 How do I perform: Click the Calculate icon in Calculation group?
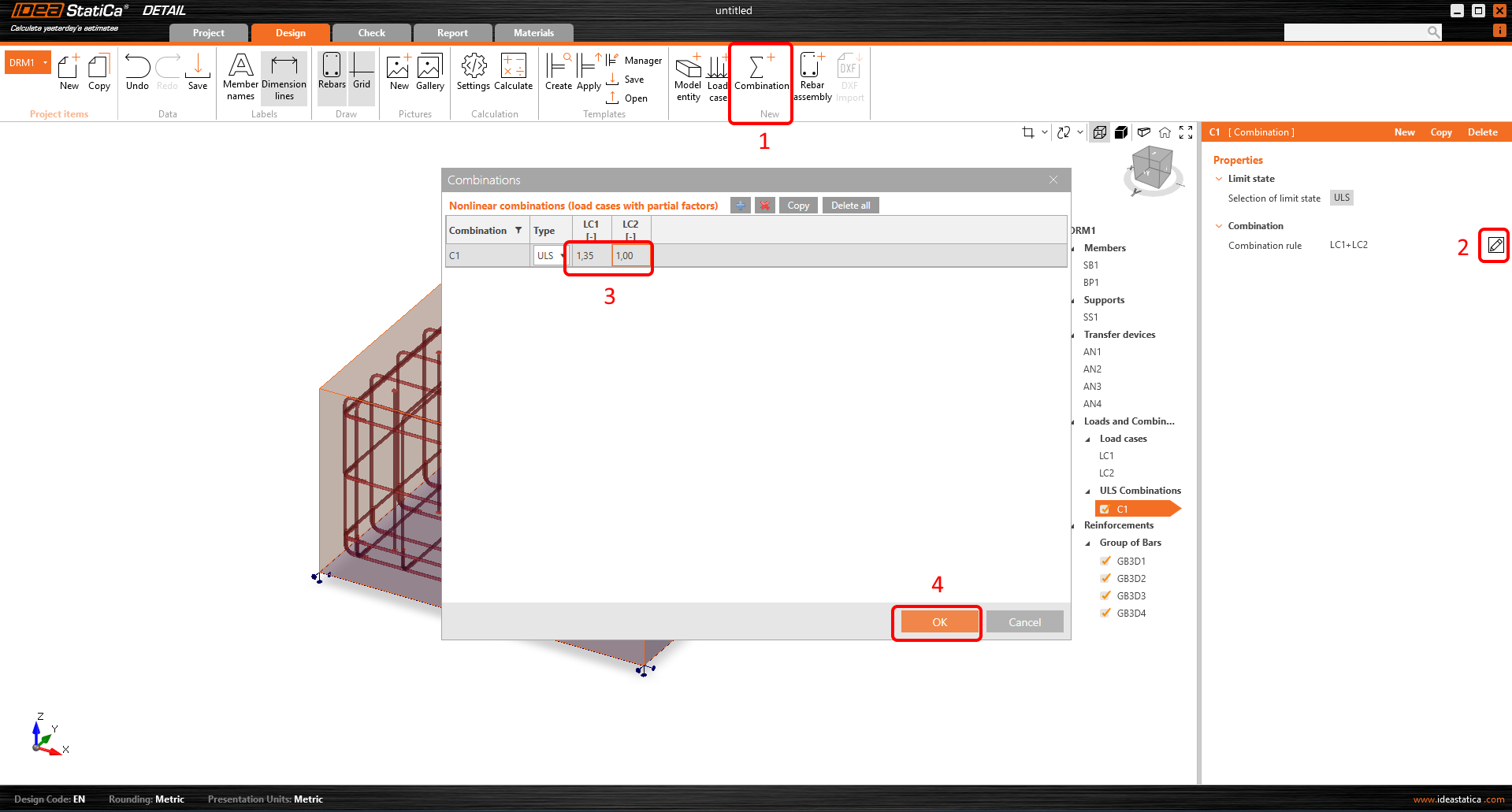513,75
